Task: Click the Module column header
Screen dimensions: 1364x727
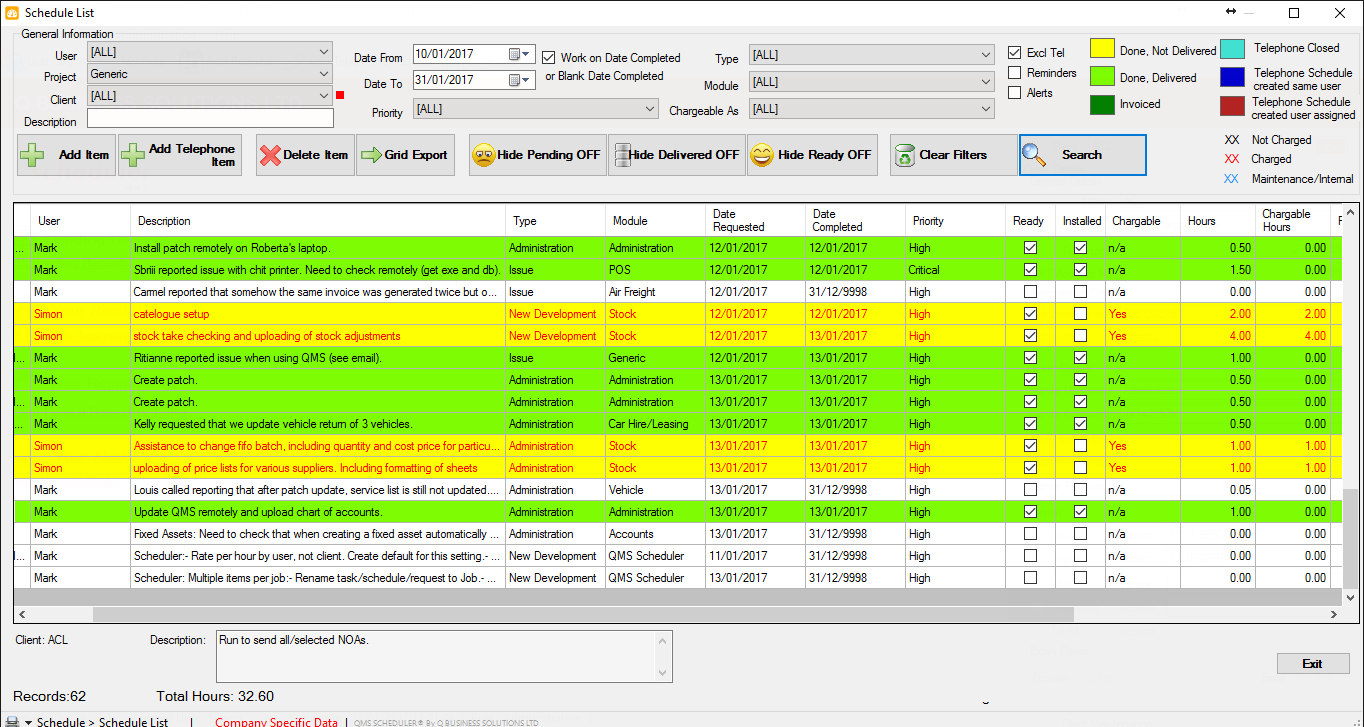Action: 655,221
